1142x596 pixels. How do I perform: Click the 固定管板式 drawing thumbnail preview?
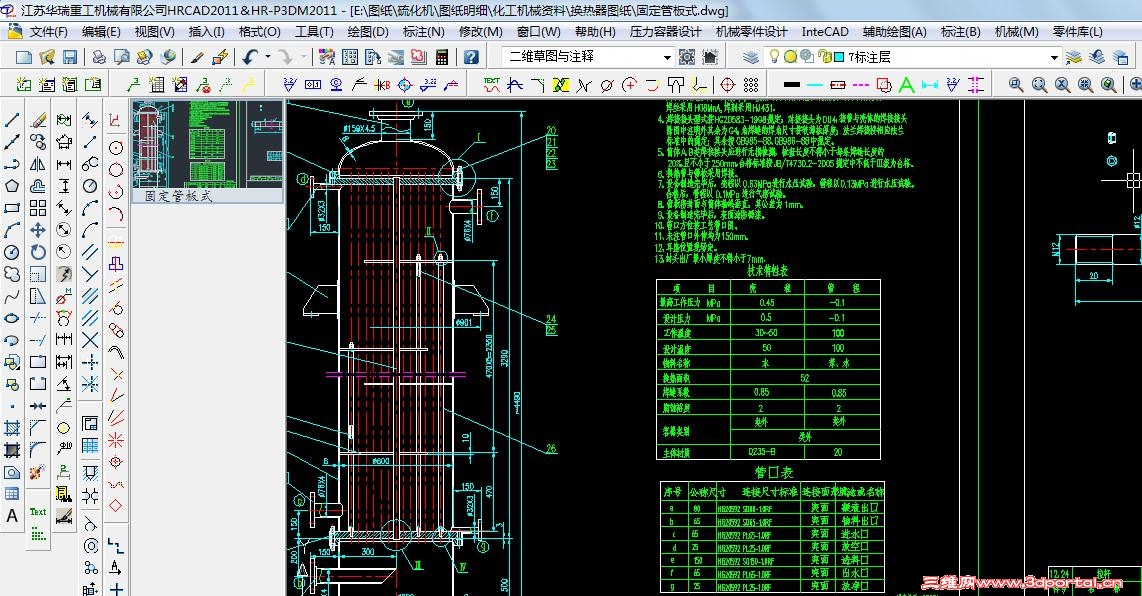coord(207,144)
